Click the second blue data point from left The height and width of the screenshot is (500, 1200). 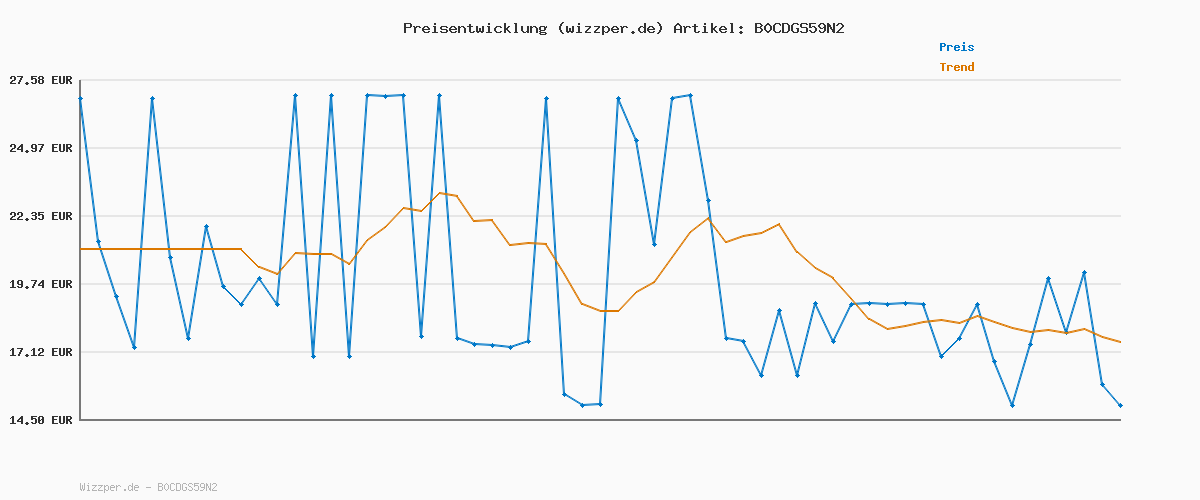(98, 241)
